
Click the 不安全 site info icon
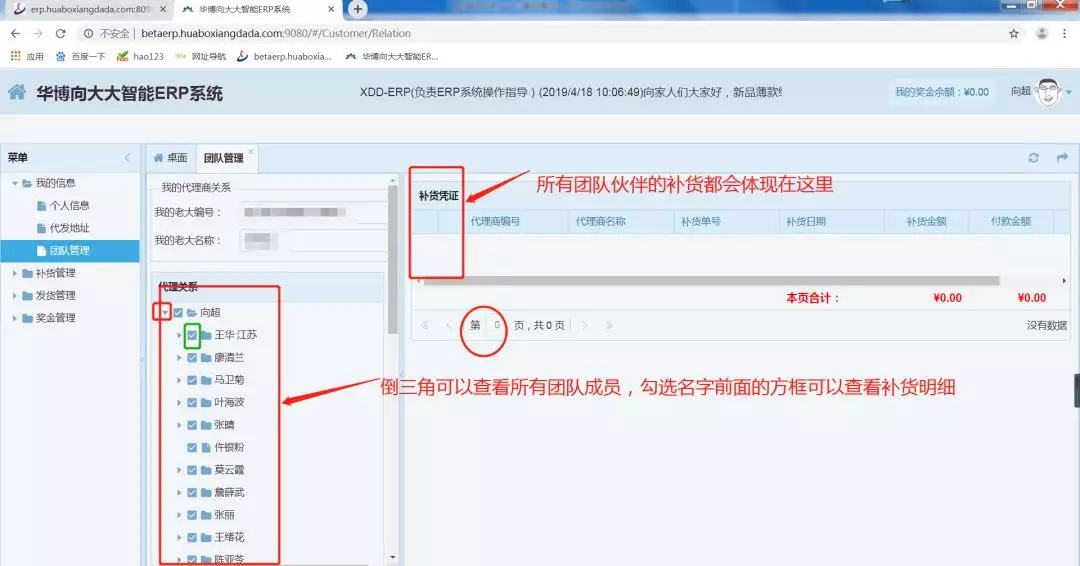88,33
